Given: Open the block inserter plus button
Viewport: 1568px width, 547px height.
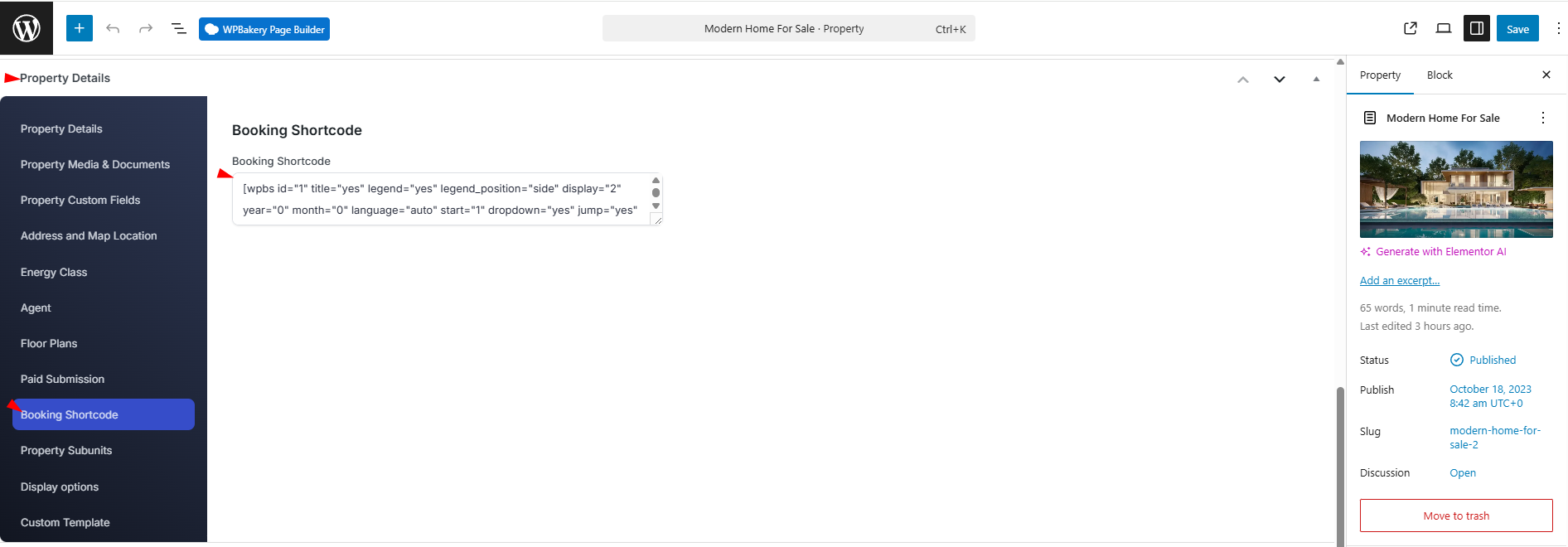Looking at the screenshot, I should pos(80,28).
